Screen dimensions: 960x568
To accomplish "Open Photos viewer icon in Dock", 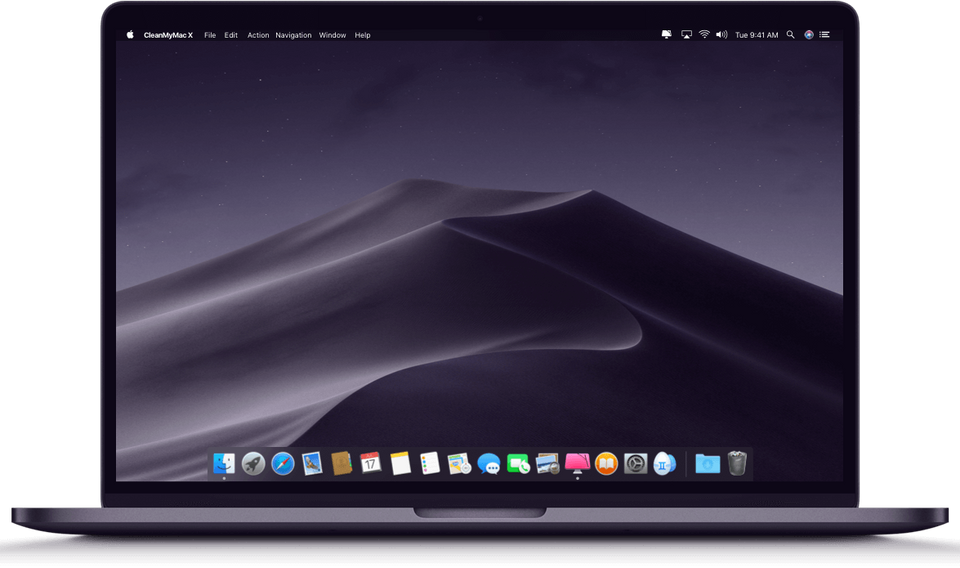I will (x=547, y=464).
